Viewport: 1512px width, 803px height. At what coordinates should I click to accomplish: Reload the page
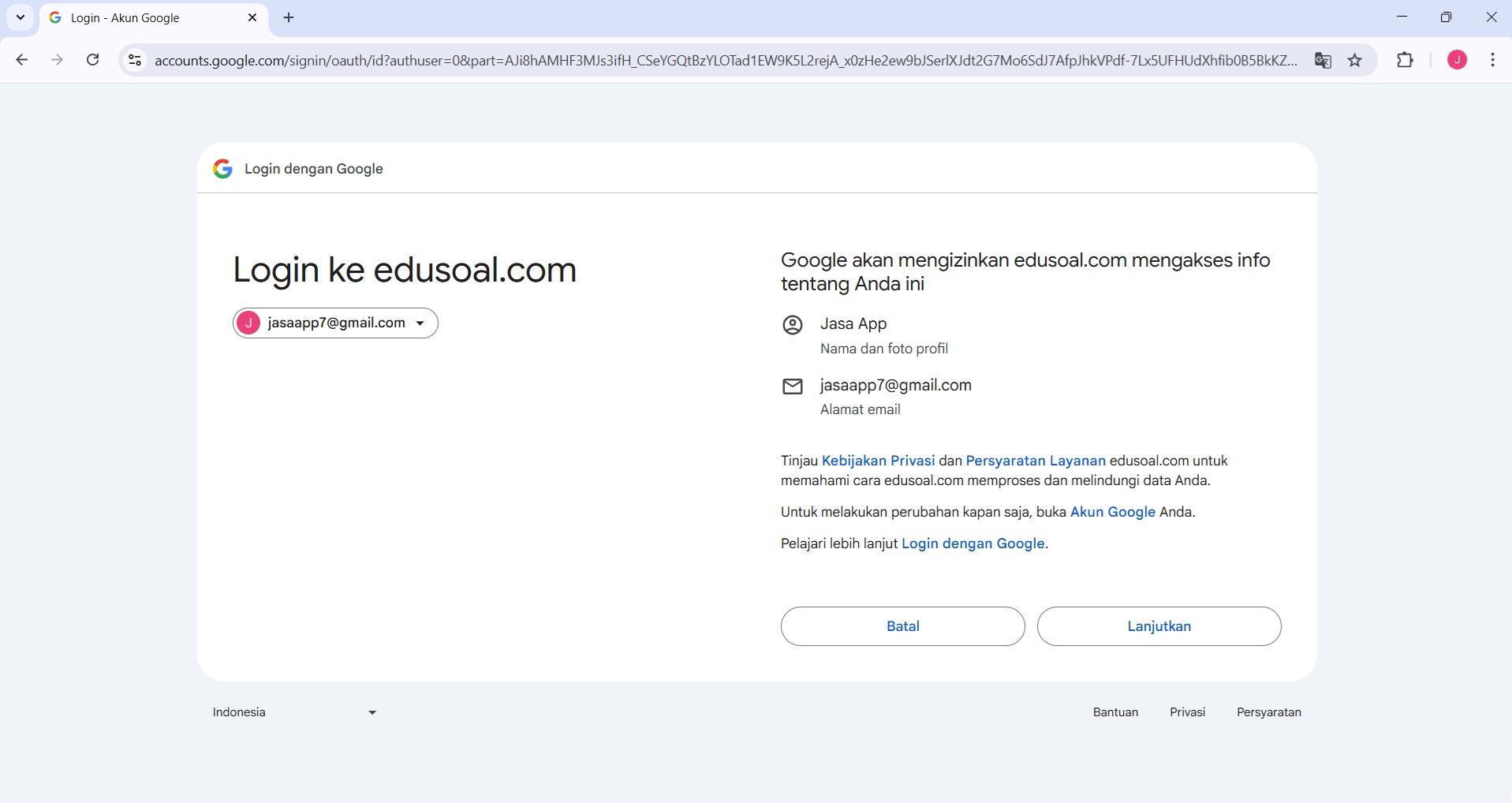pos(92,60)
